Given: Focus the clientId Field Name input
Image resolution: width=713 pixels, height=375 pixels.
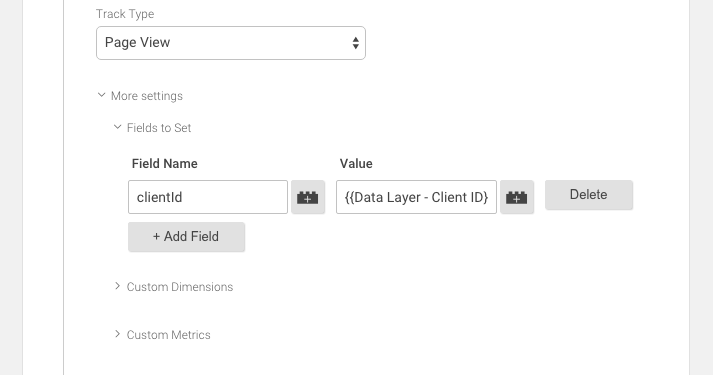Looking at the screenshot, I should coord(208,197).
